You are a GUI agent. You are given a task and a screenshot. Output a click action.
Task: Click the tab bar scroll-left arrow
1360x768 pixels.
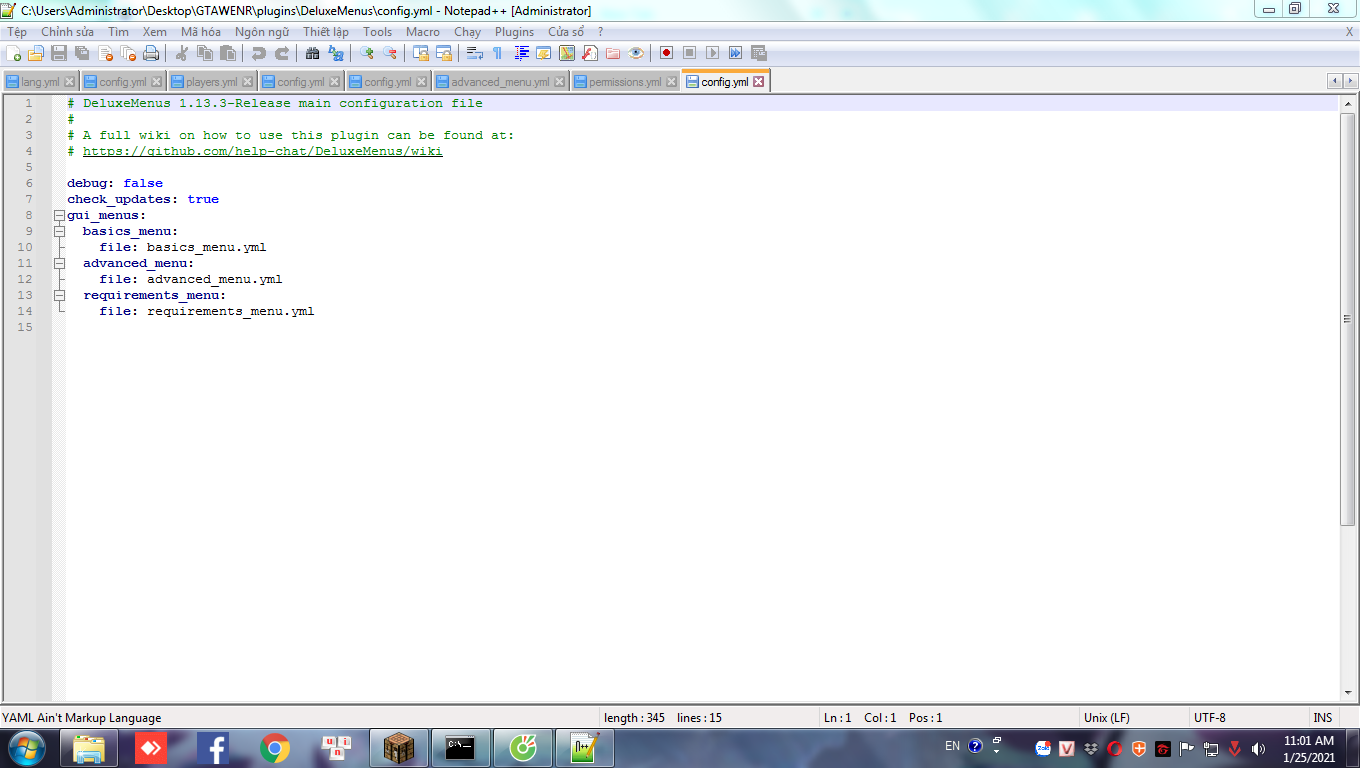coord(1335,81)
